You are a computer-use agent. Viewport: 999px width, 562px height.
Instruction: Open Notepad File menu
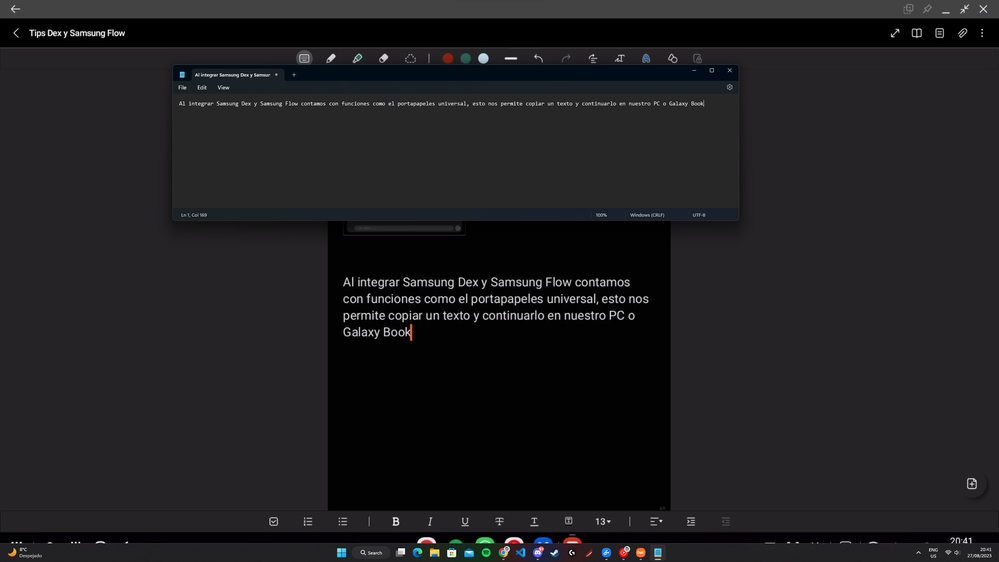[x=182, y=87]
